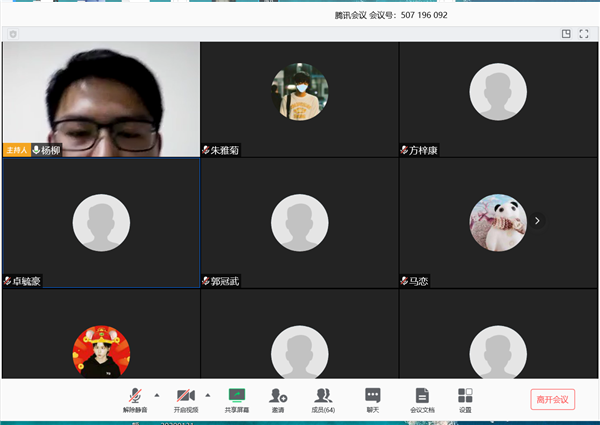Click muted mic icon beside 郭冠武

[x=206, y=281]
